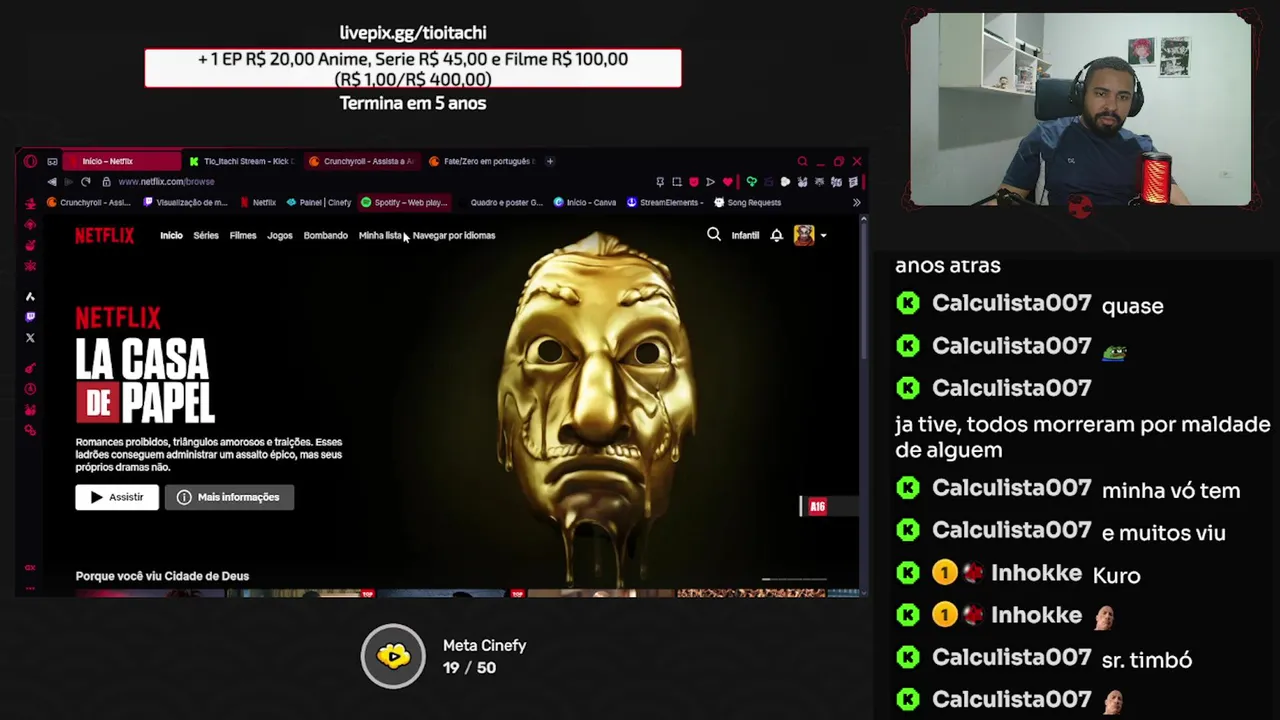The height and width of the screenshot is (720, 1280).
Task: Click the Meta Cinefy goal icon
Action: click(393, 656)
